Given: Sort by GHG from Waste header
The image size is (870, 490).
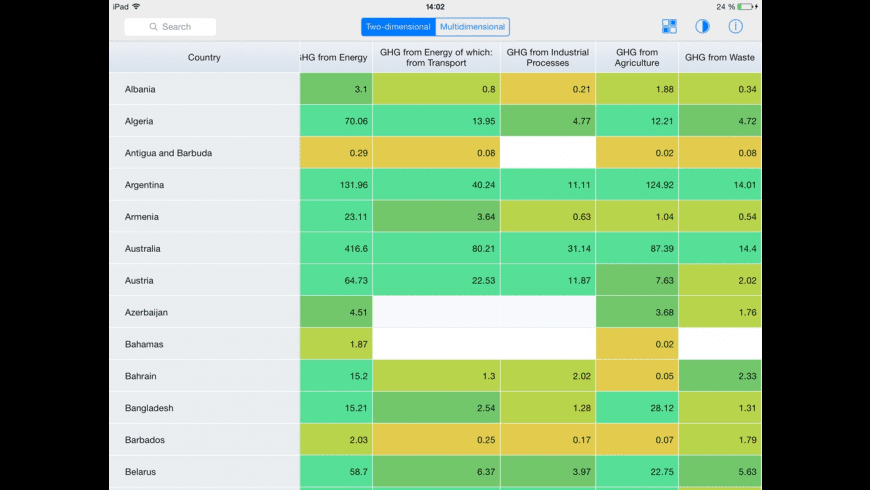Looking at the screenshot, I should coord(720,57).
